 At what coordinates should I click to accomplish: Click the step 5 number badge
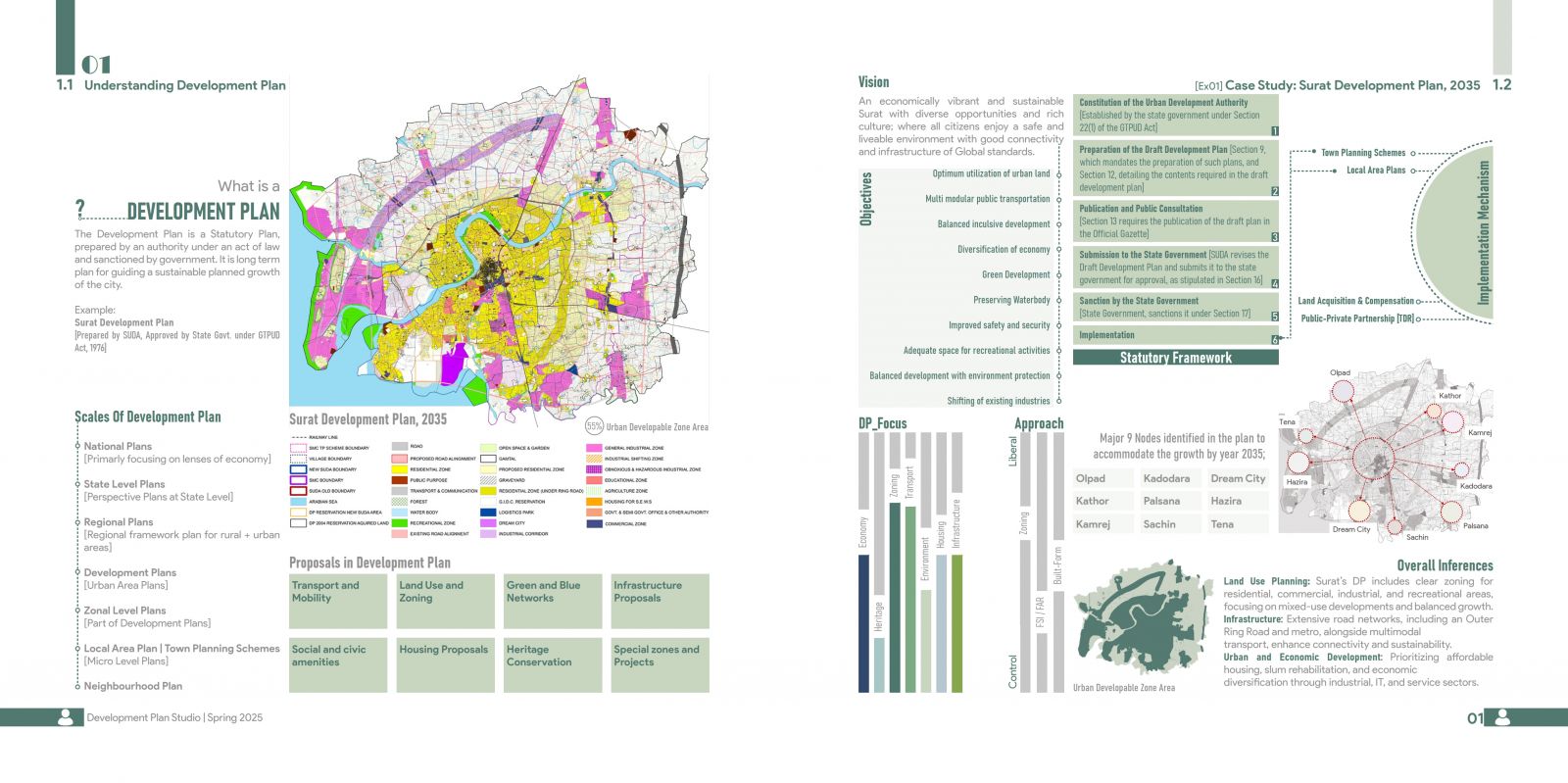pyautogui.click(x=1274, y=317)
